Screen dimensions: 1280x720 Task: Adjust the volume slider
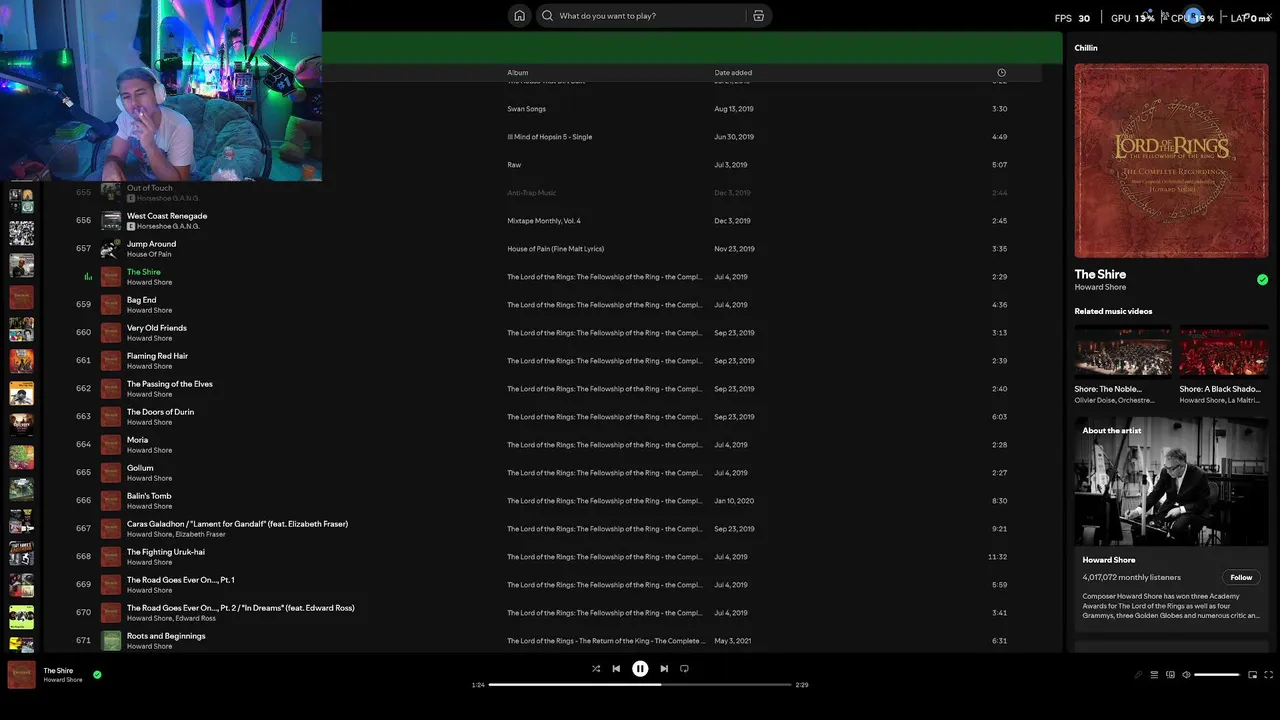1217,675
